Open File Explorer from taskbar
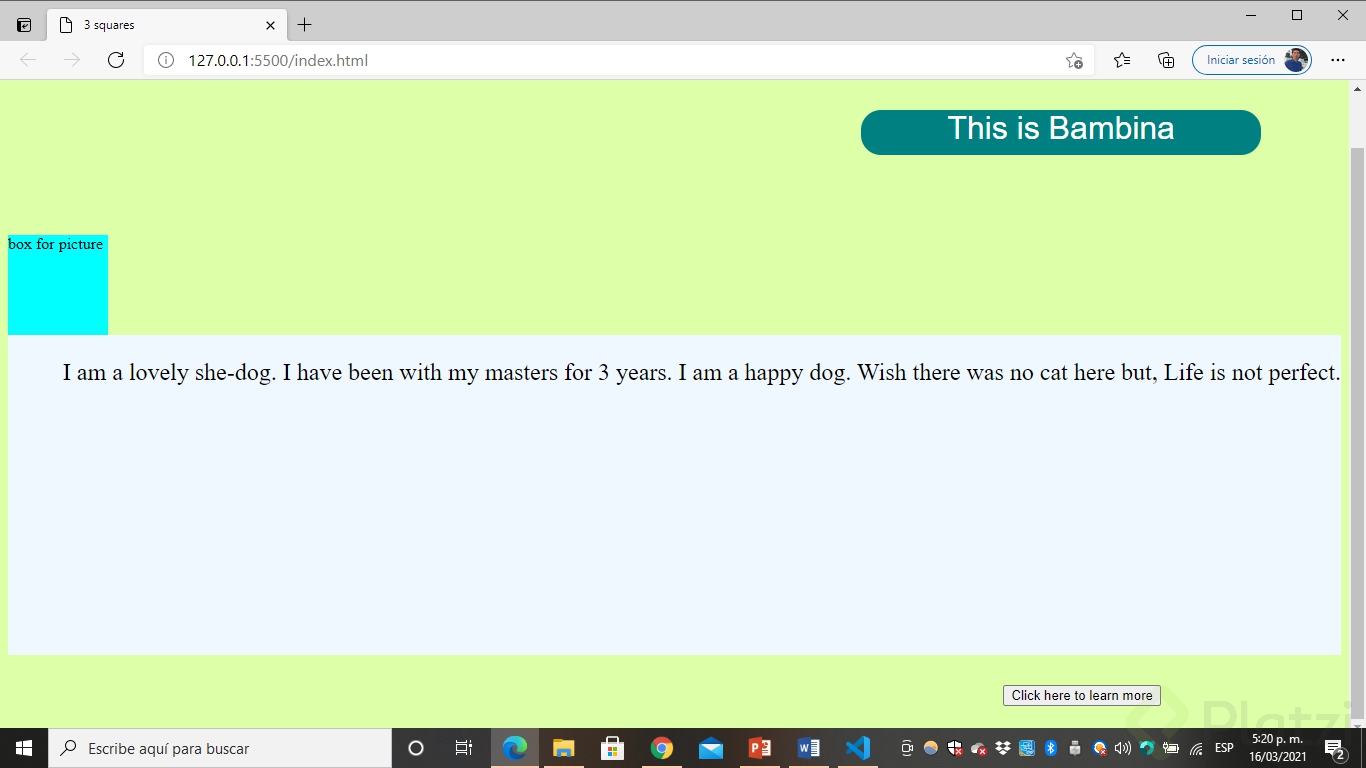 (564, 748)
